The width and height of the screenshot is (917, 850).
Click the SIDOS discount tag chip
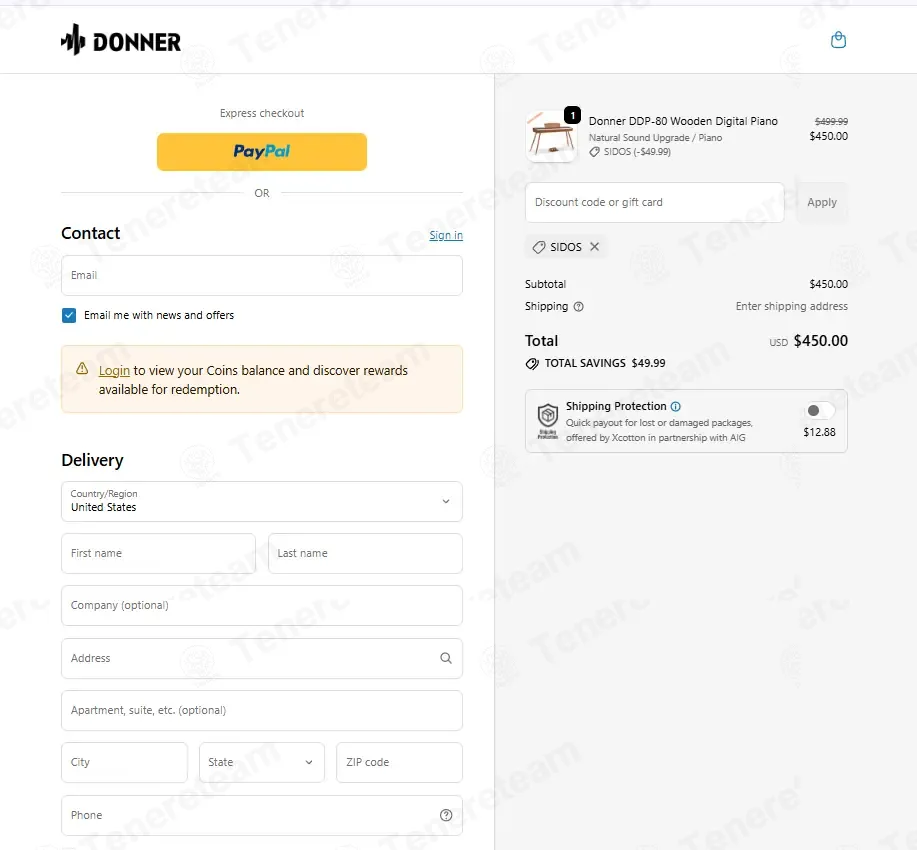[x=565, y=247]
